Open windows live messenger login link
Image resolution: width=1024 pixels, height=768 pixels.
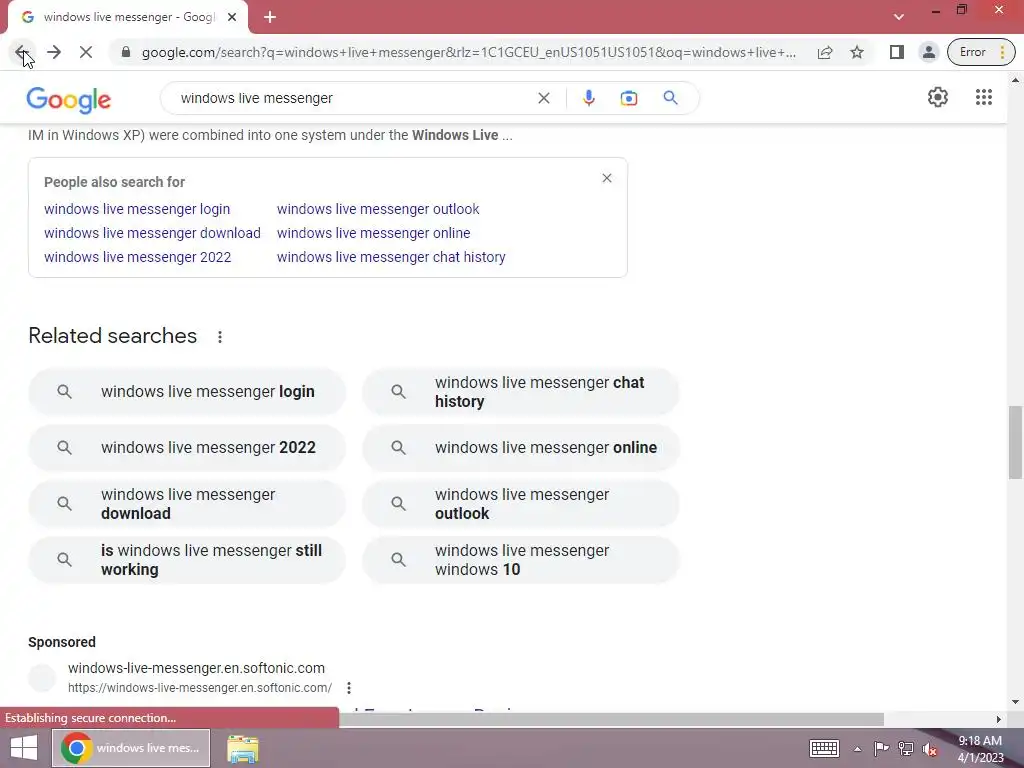pyautogui.click(x=137, y=209)
